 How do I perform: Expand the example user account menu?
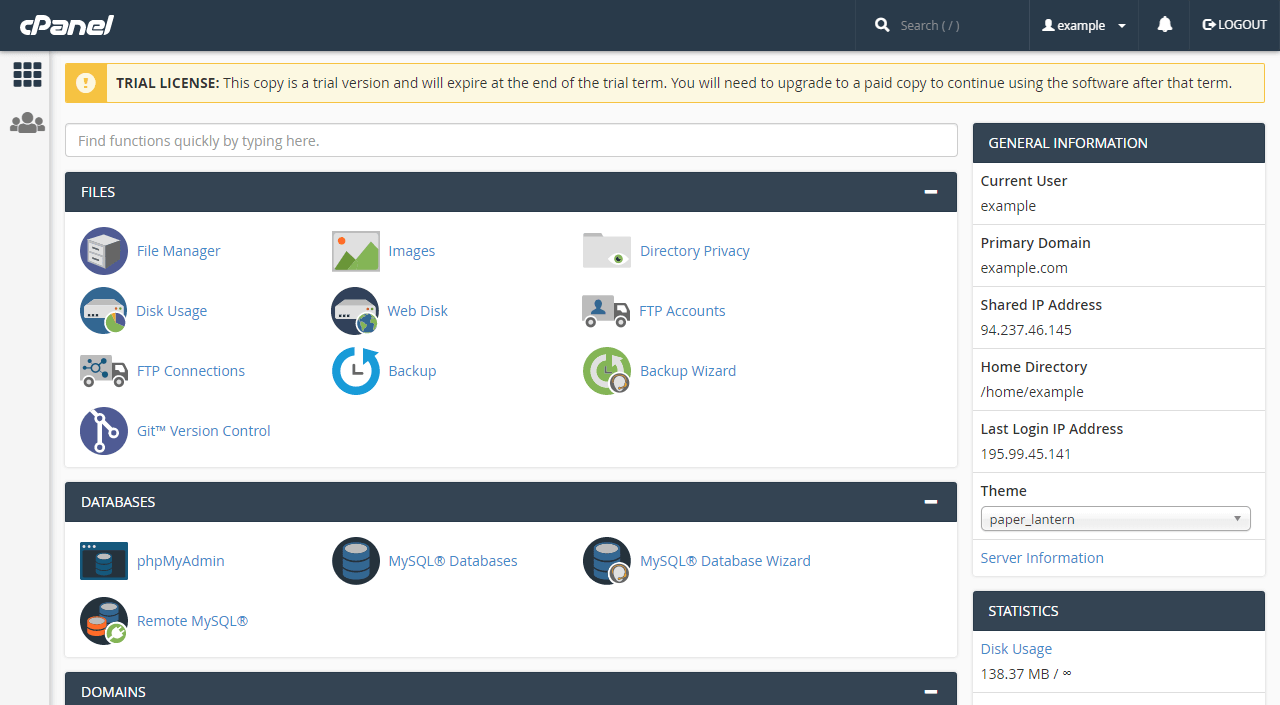[1084, 25]
